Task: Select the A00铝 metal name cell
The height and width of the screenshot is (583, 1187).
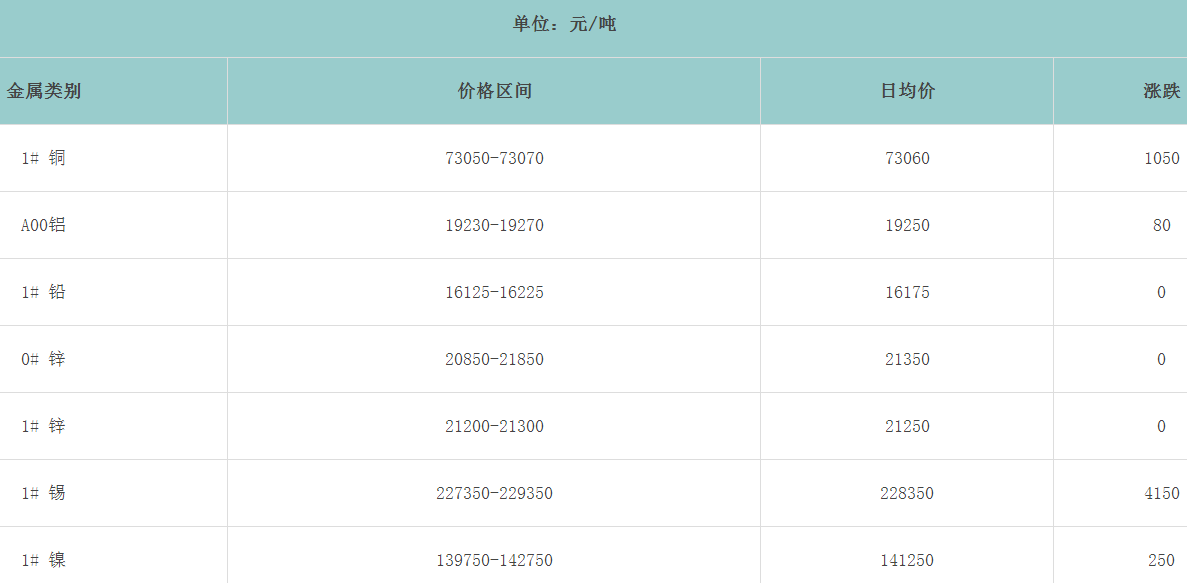Action: click(43, 225)
